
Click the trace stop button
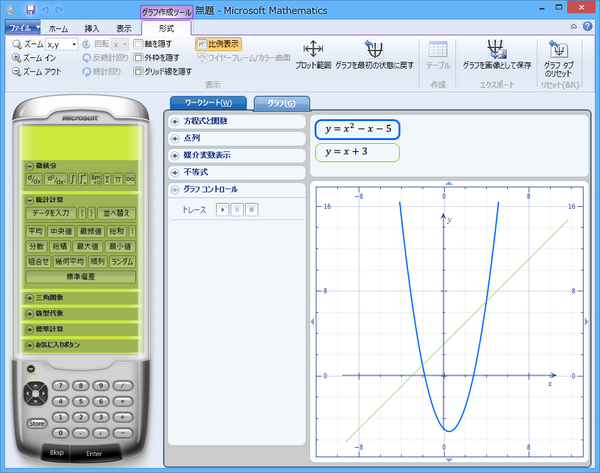point(251,209)
